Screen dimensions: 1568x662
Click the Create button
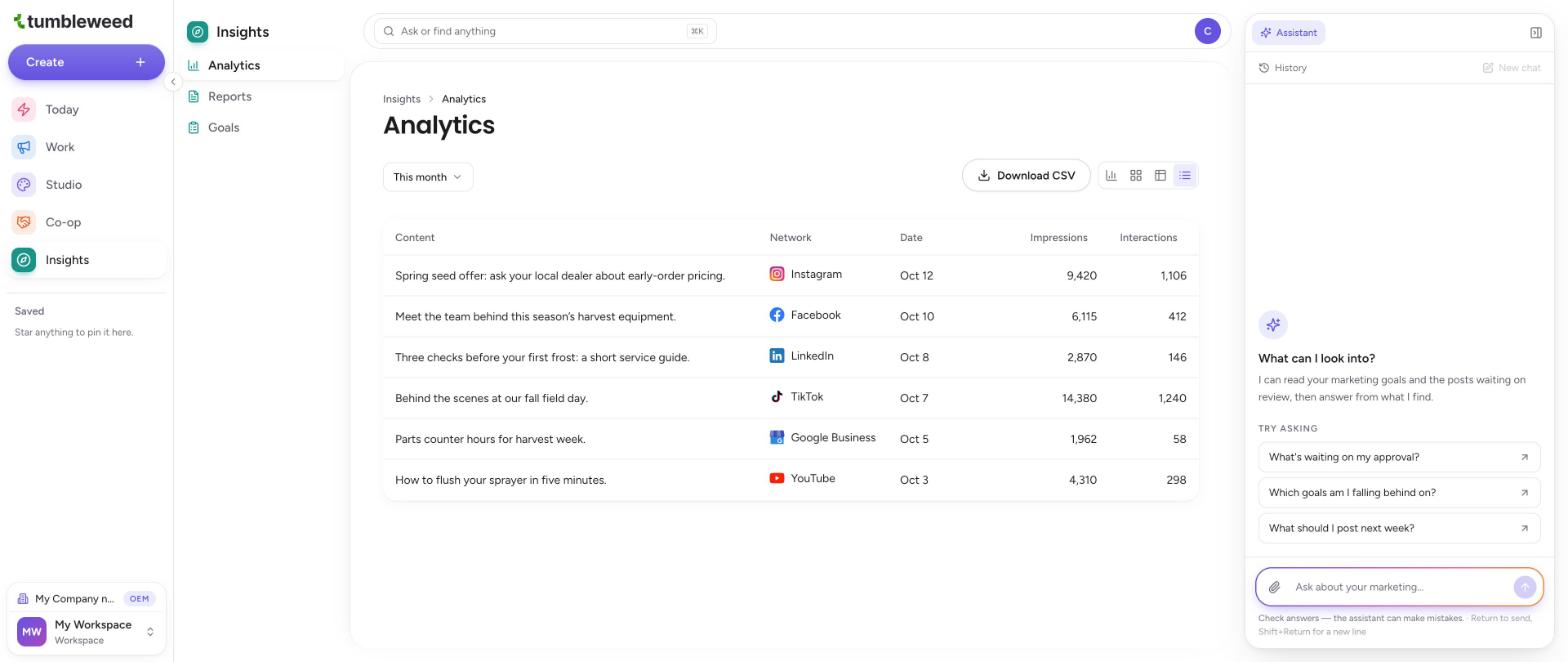pyautogui.click(x=86, y=62)
